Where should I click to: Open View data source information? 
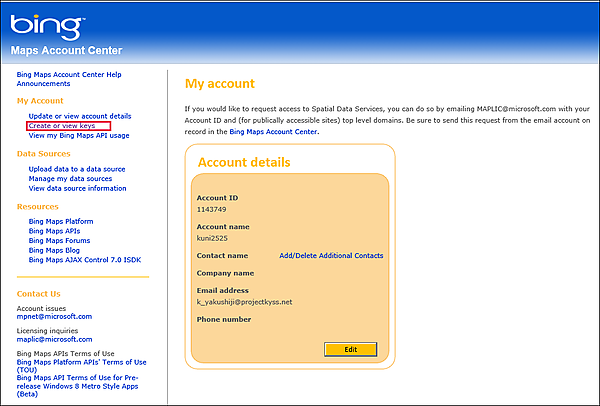pos(77,188)
